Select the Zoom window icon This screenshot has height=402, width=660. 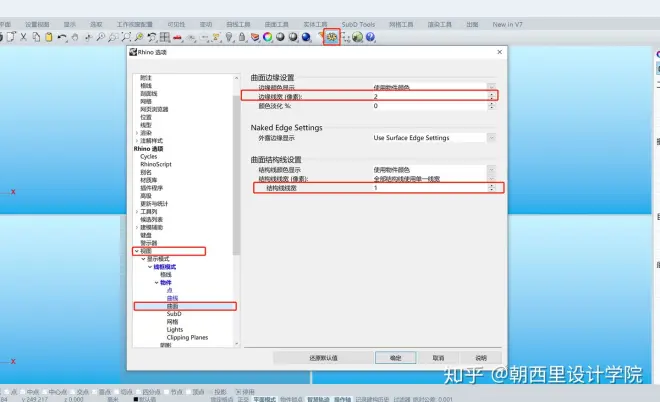point(113,37)
